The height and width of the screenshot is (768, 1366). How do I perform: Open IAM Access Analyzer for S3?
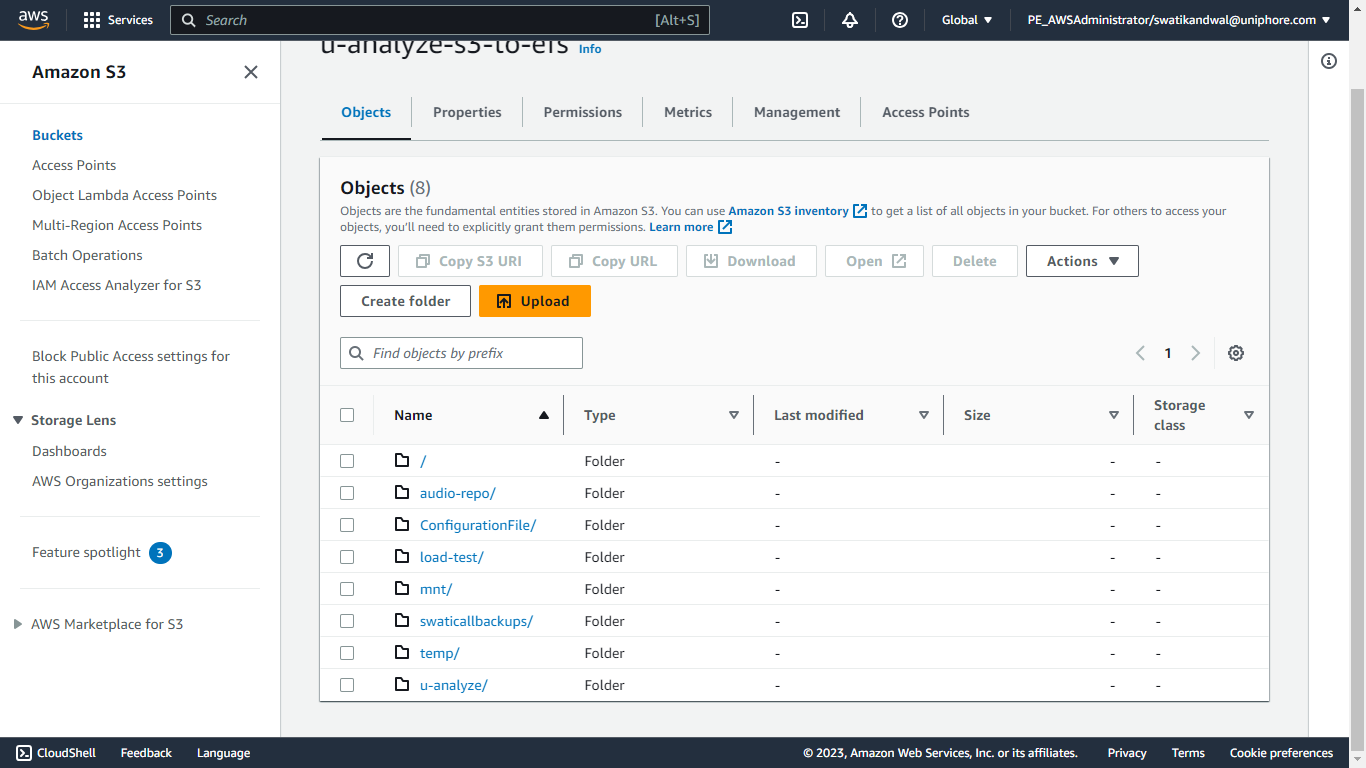117,285
